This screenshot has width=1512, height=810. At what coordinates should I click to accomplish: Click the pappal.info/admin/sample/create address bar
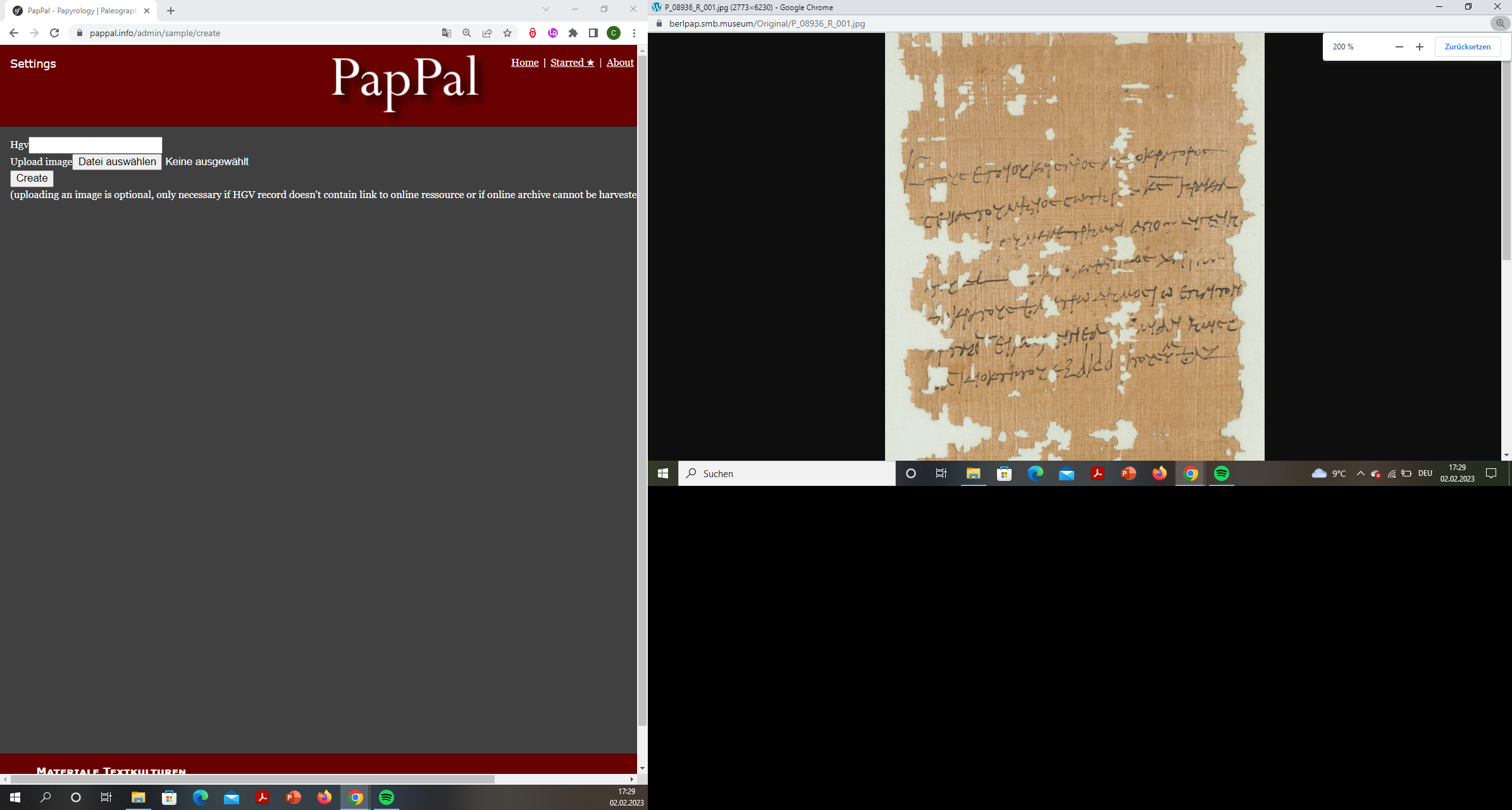[253, 33]
